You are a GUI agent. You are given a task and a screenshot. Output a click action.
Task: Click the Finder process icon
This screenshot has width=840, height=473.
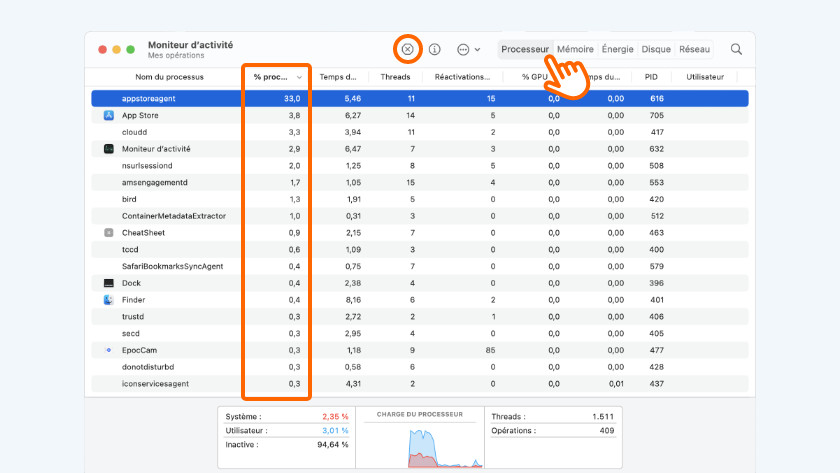pyautogui.click(x=109, y=300)
